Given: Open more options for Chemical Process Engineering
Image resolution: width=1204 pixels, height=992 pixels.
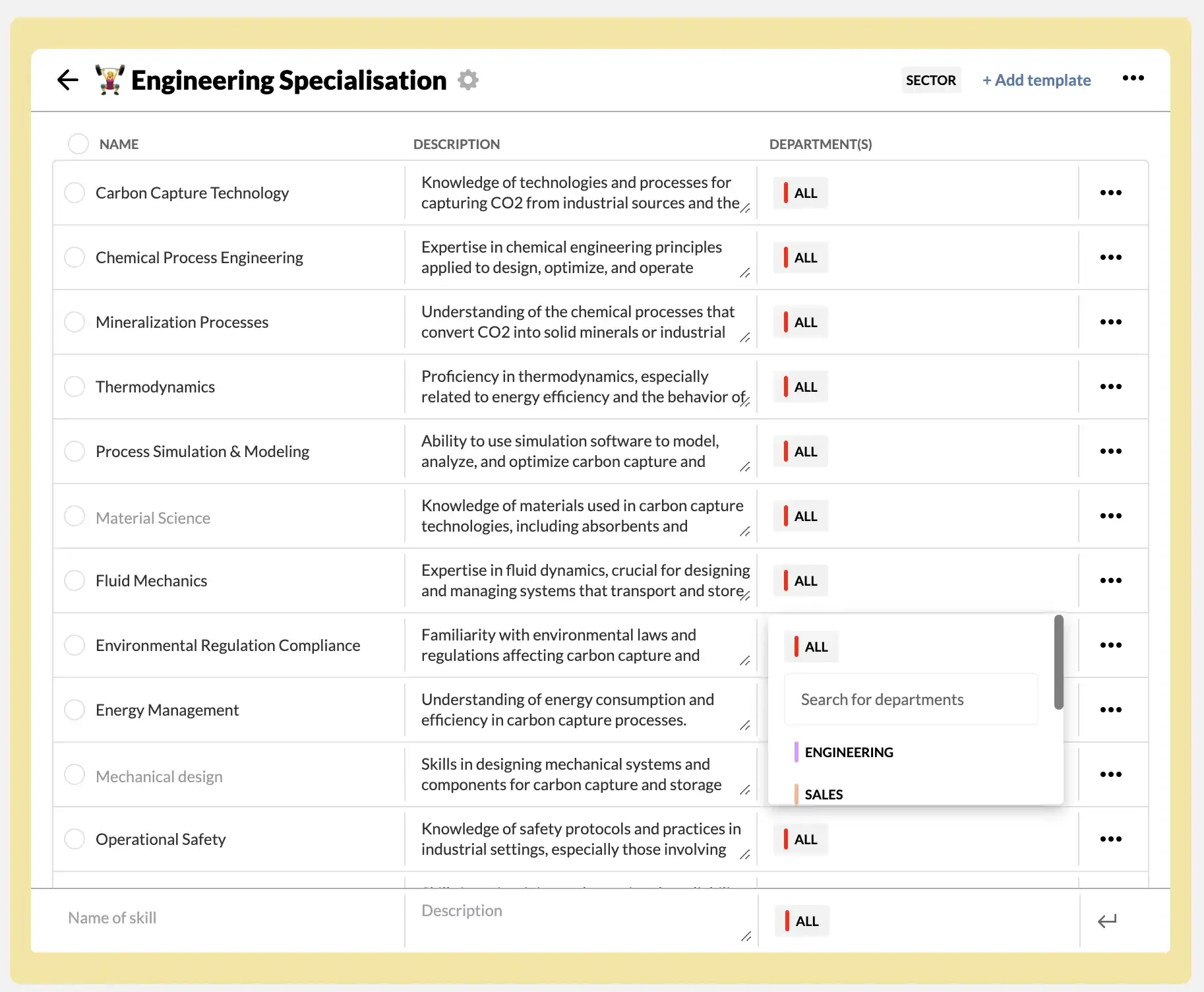Looking at the screenshot, I should [1111, 257].
